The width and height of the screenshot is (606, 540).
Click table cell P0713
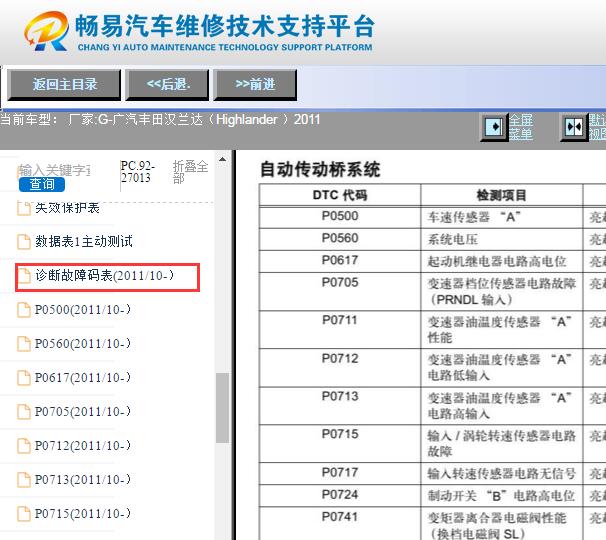tap(340, 405)
